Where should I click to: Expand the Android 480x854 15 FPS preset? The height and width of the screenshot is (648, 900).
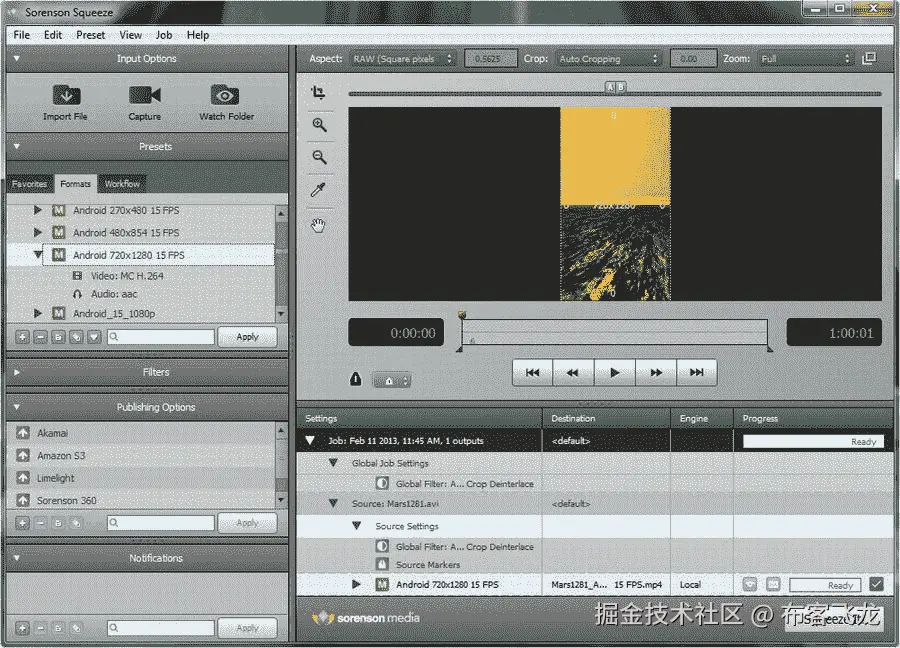[x=38, y=232]
